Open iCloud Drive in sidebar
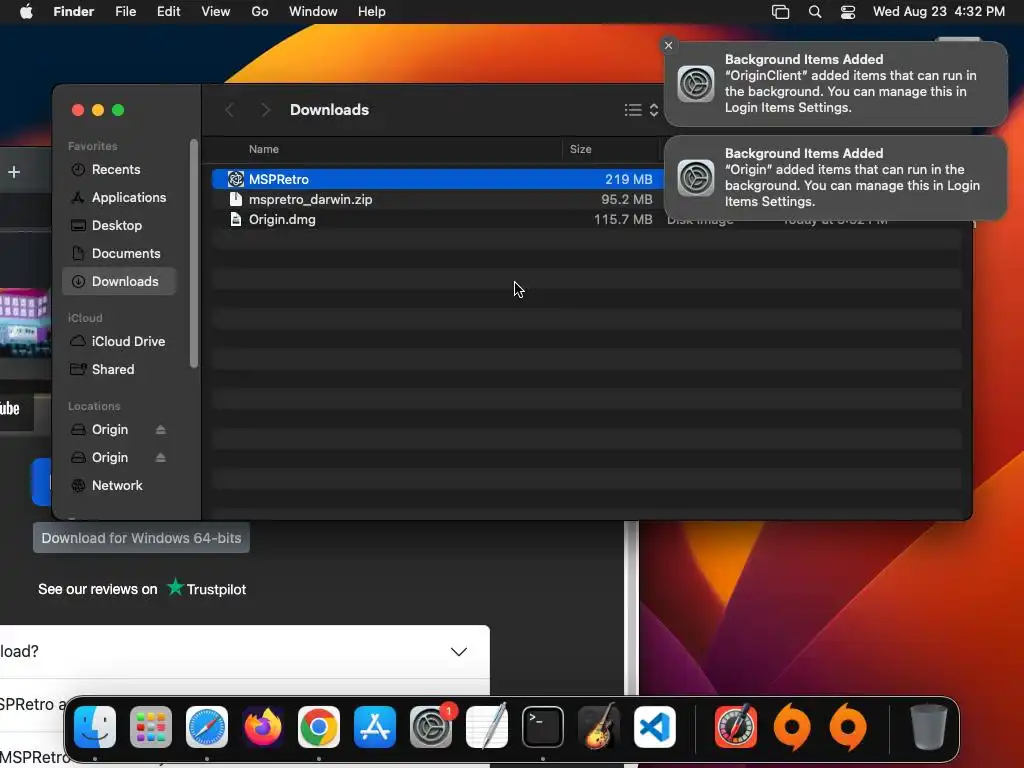Screen dimensions: 1024x768 [x=120, y=342]
